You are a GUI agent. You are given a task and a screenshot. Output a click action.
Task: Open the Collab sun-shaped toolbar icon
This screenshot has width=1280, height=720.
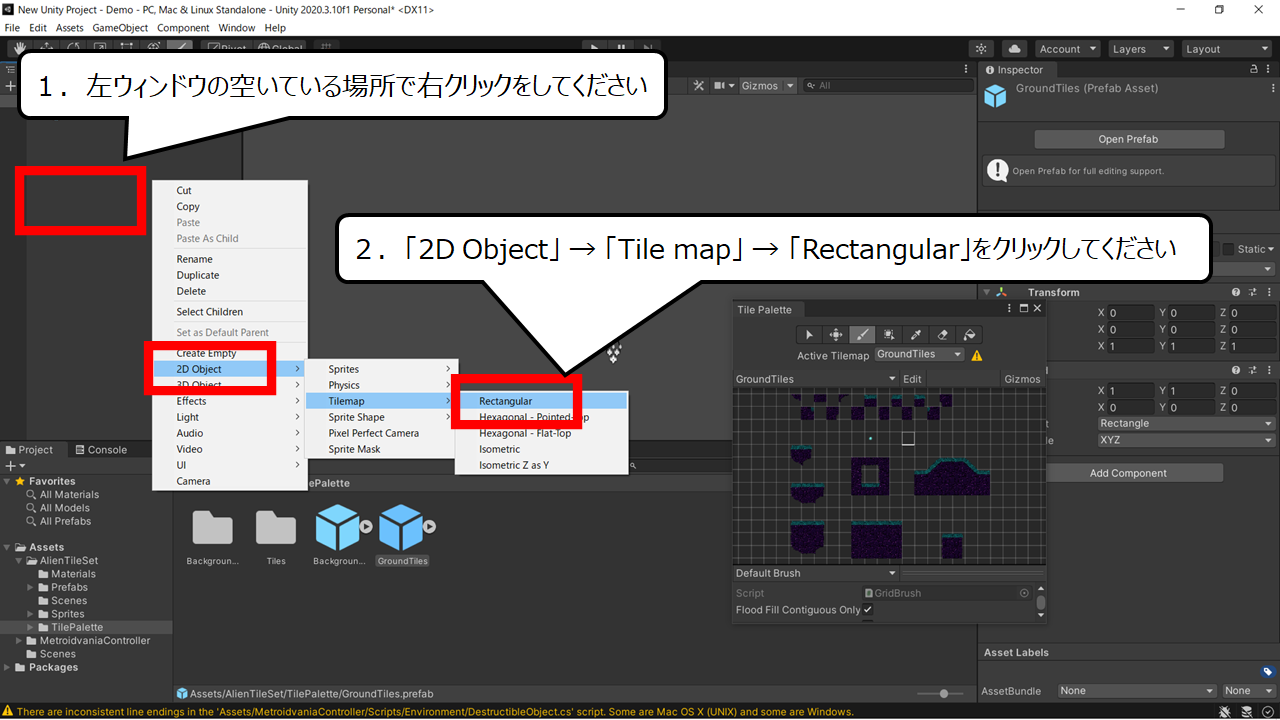[x=982, y=49]
